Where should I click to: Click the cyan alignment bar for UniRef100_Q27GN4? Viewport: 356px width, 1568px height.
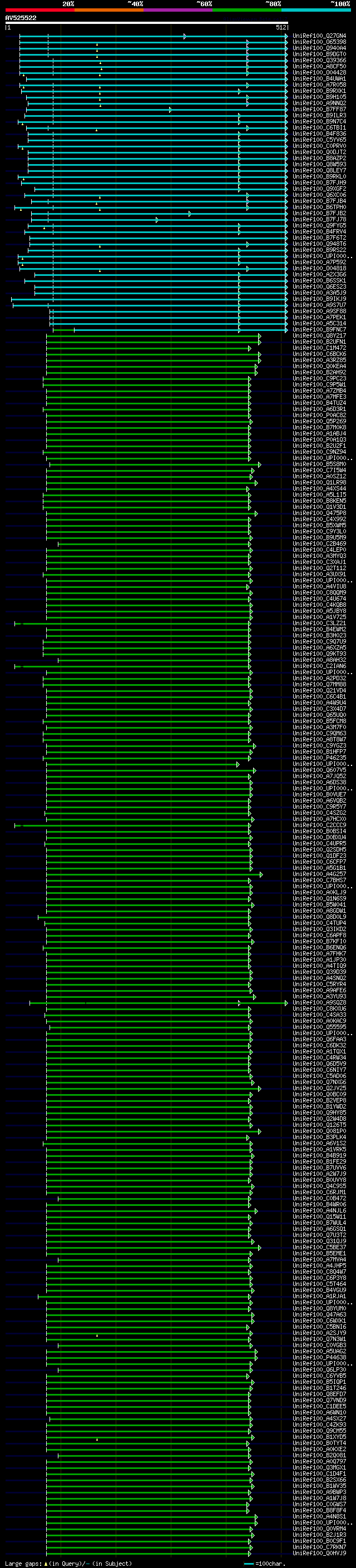coord(153,37)
